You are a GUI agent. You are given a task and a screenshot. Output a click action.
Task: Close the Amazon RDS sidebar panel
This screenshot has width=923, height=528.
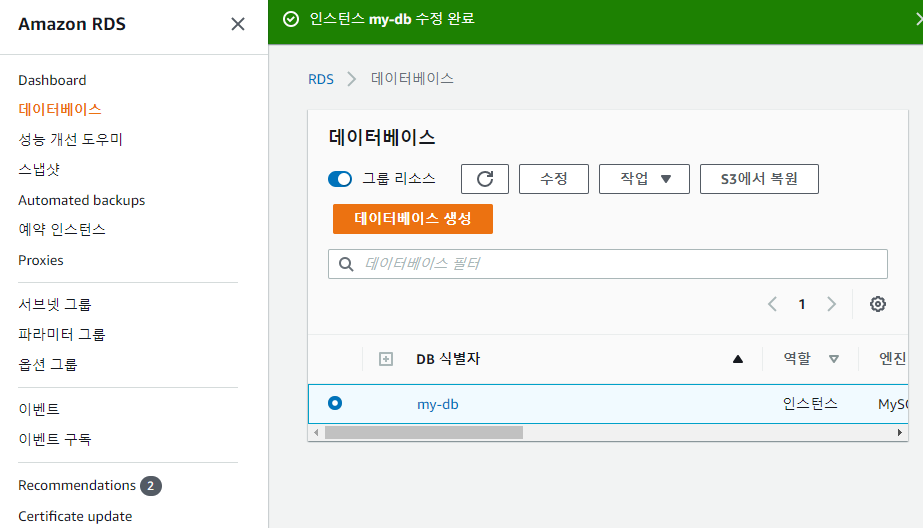(x=238, y=24)
